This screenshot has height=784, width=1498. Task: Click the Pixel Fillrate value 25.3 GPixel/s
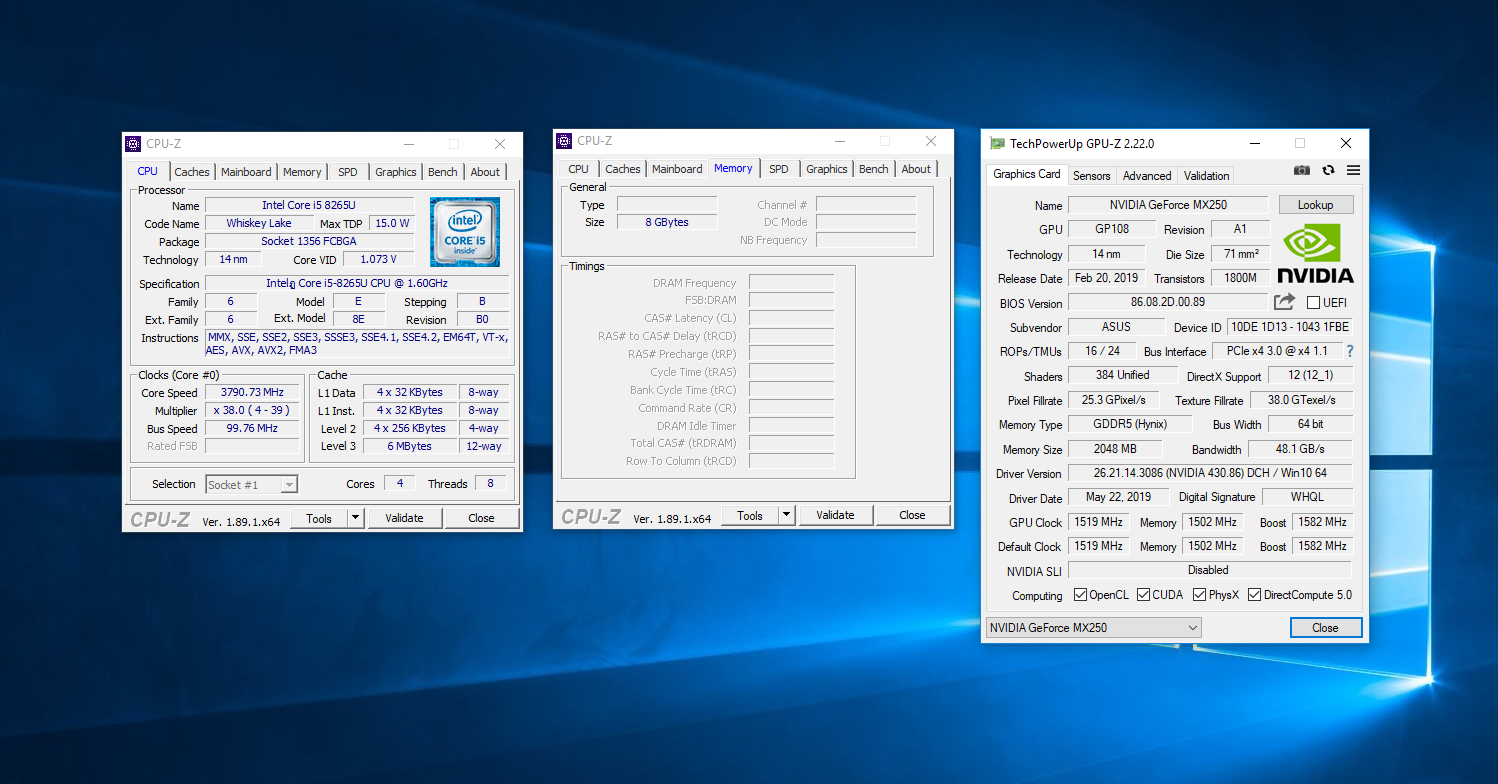point(1114,400)
